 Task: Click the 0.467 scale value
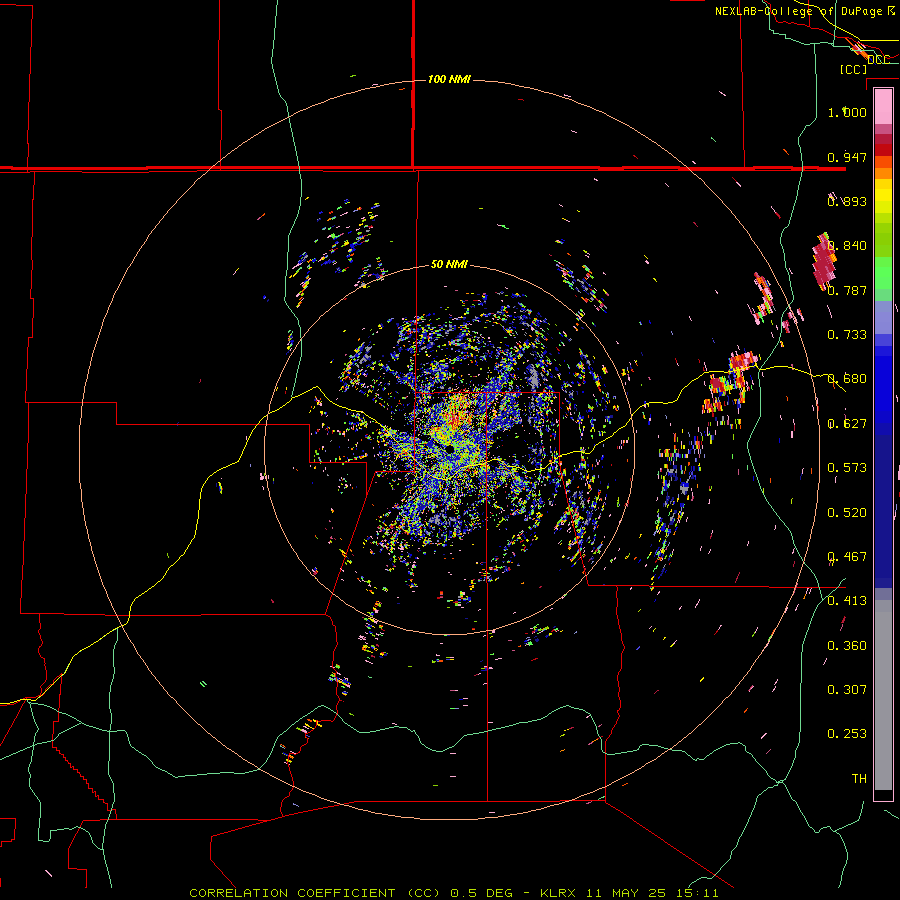tap(847, 557)
